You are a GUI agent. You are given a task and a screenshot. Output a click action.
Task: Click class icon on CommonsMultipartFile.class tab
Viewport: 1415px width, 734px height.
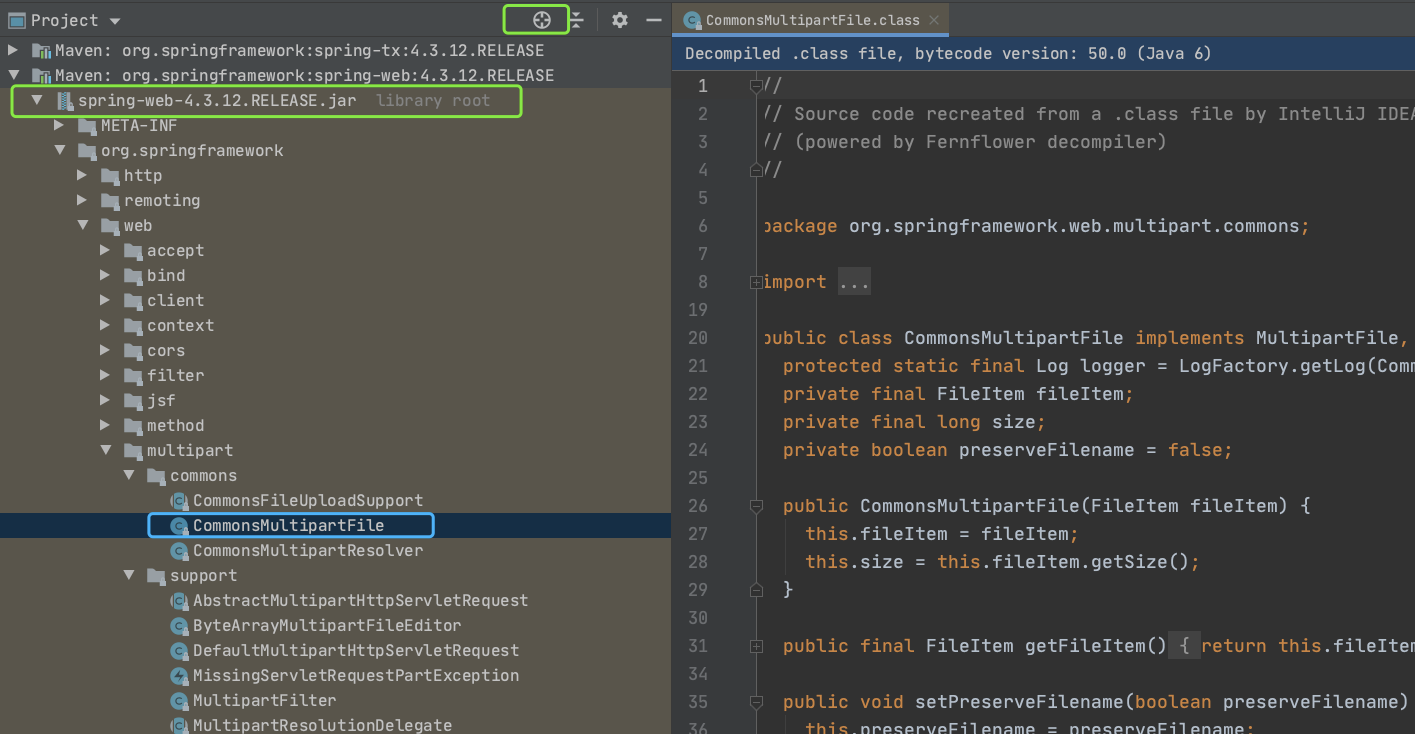pyautogui.click(x=692, y=20)
